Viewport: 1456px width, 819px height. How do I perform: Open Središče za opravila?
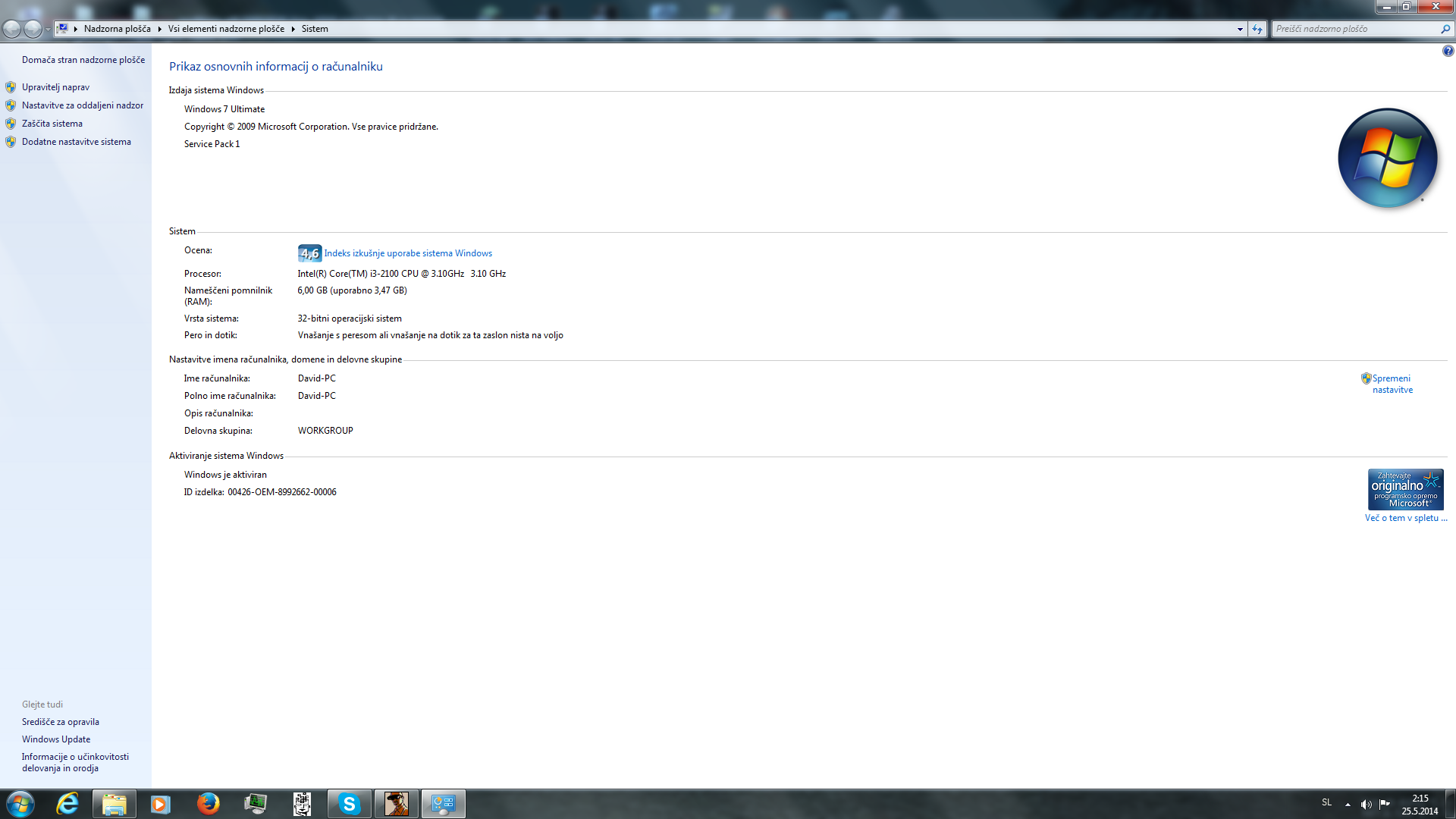pyautogui.click(x=61, y=722)
